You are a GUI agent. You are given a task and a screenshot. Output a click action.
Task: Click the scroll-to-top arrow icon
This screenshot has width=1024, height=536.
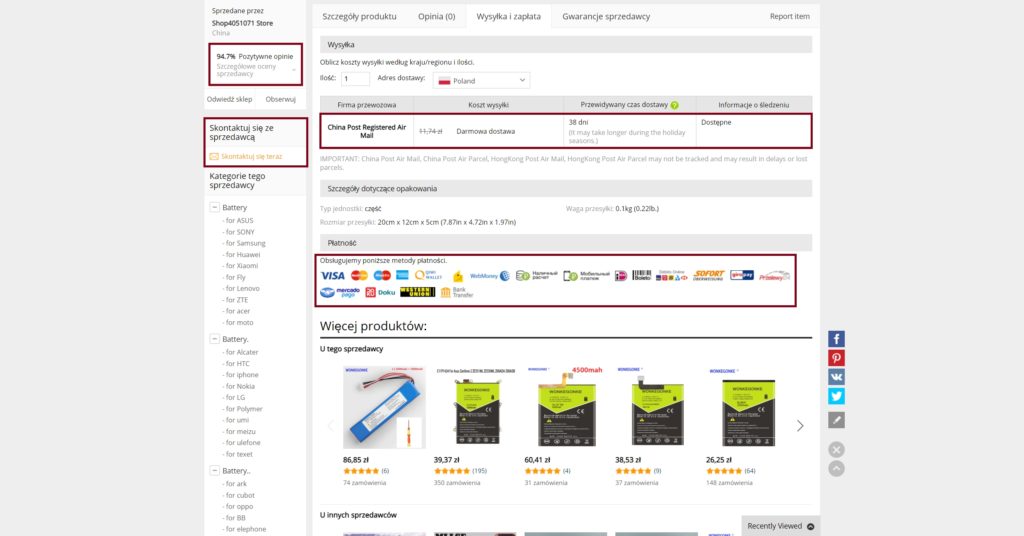[x=836, y=468]
